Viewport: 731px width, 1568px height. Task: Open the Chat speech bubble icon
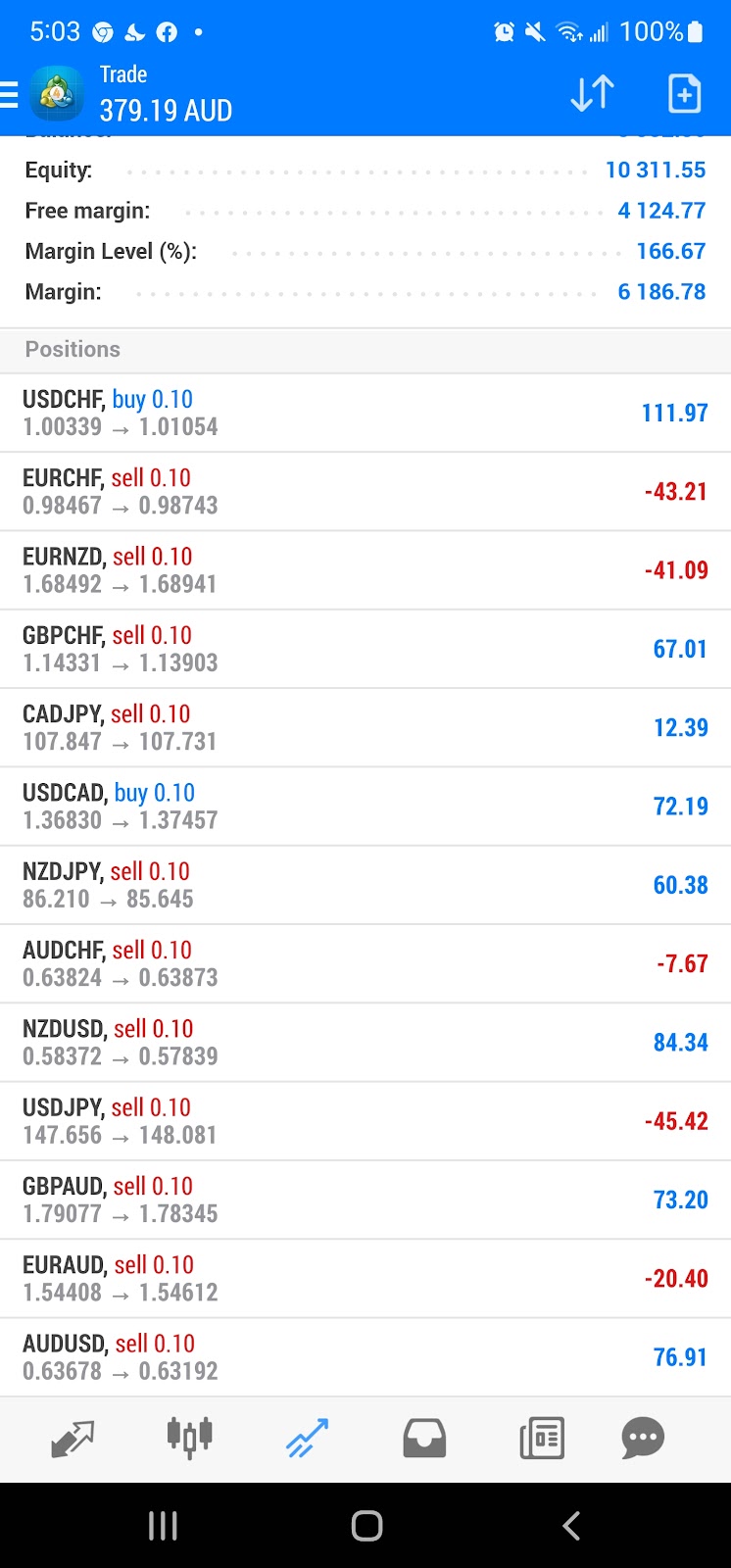[643, 1439]
